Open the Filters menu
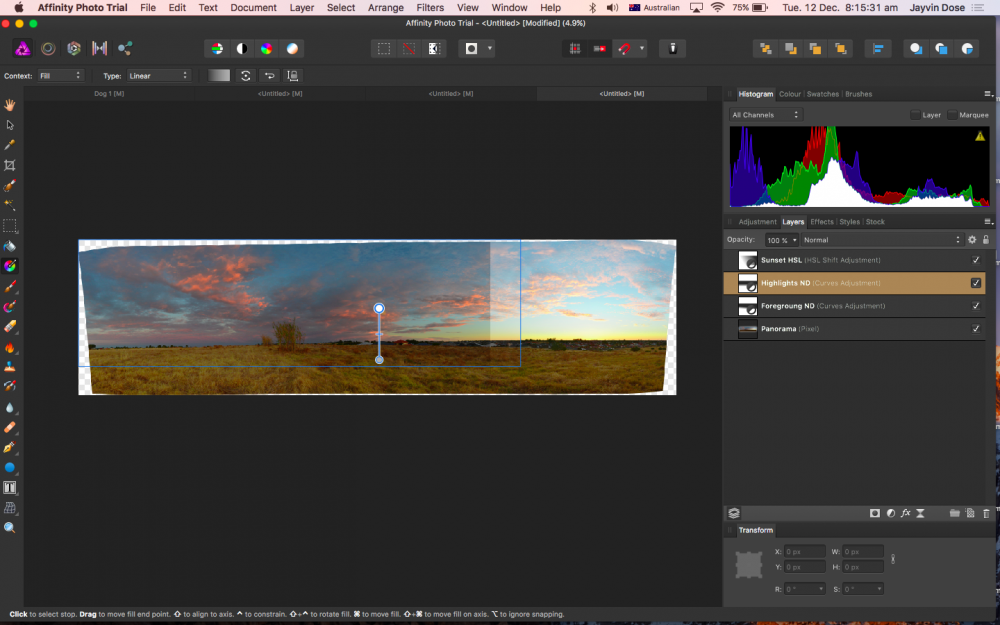The image size is (1000, 625). pyautogui.click(x=430, y=8)
